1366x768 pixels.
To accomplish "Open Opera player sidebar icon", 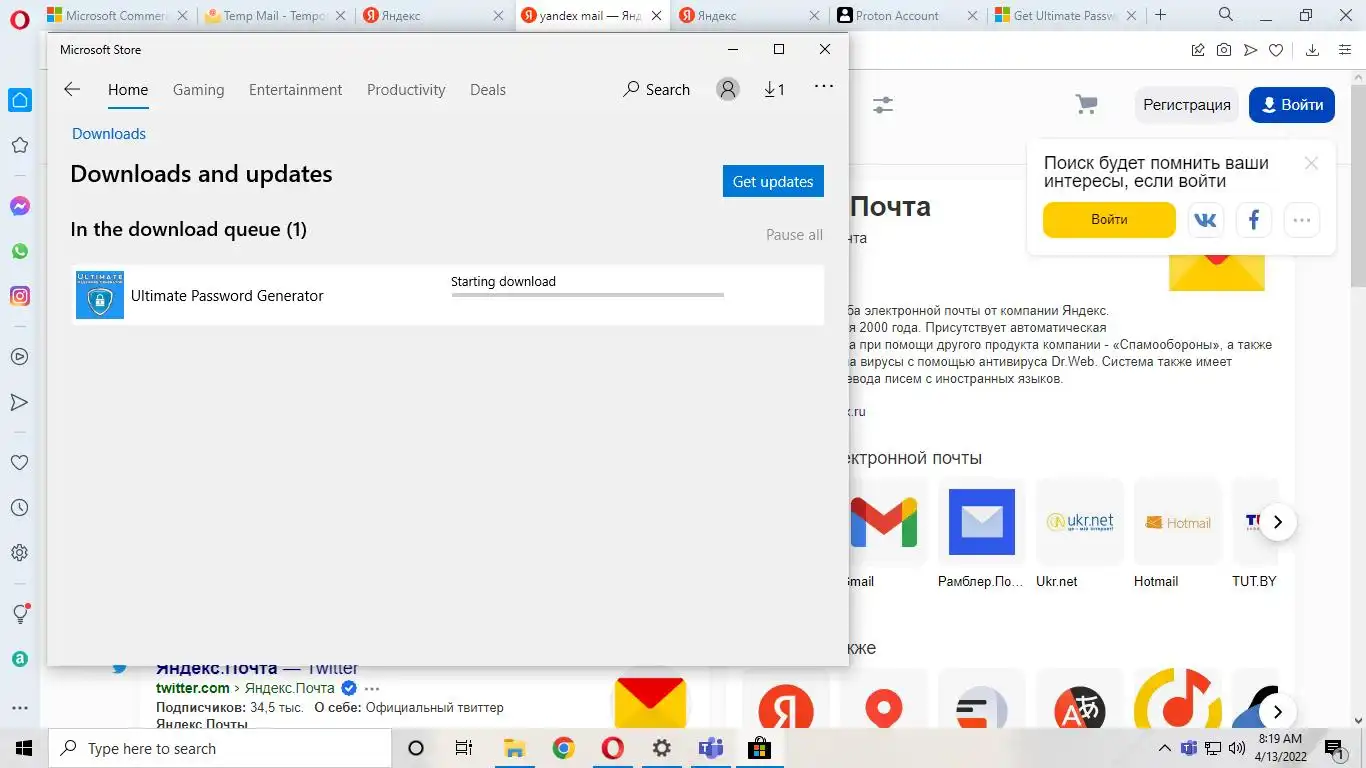I will [x=19, y=356].
